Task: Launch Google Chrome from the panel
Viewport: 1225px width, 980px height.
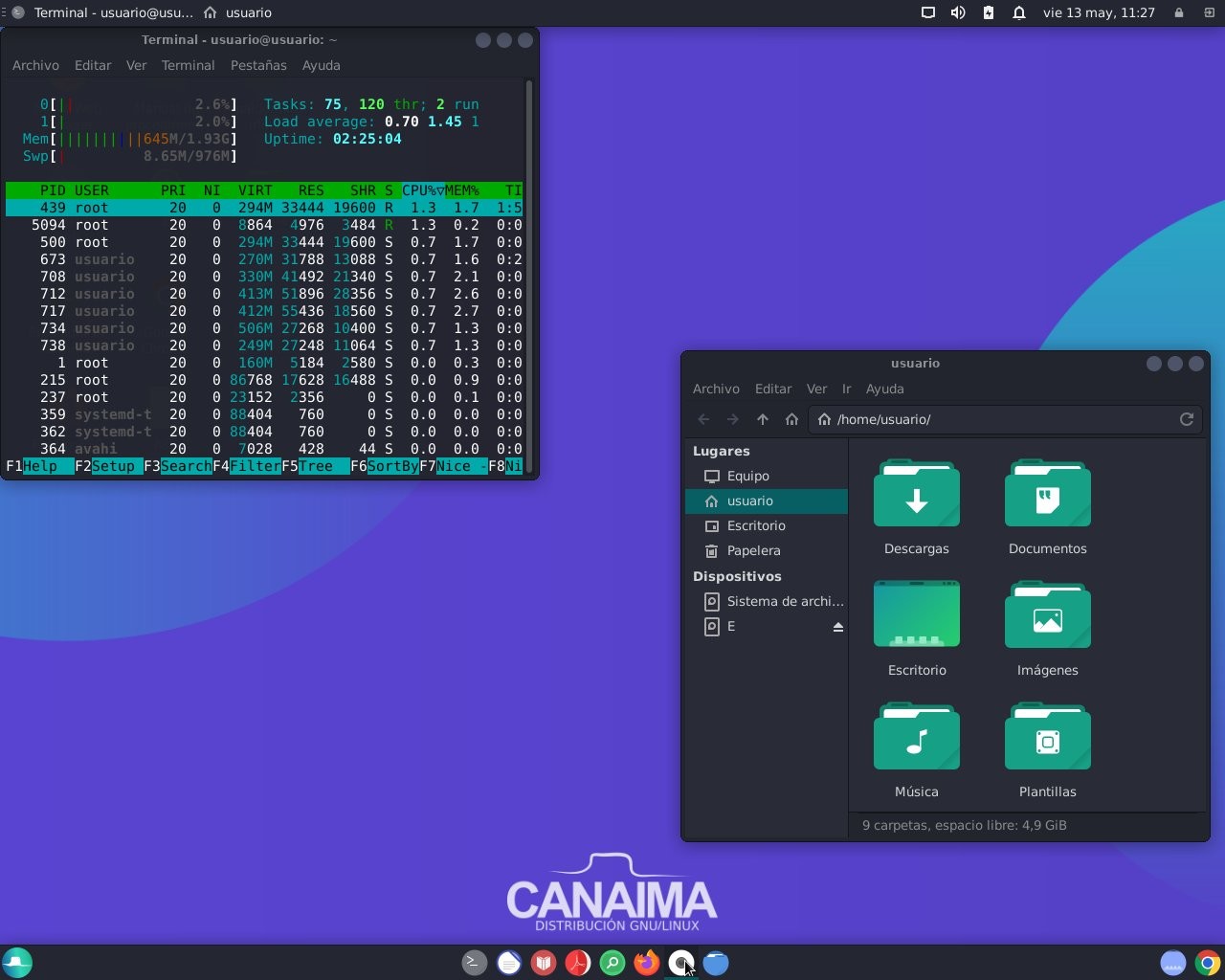Action: point(1208,963)
